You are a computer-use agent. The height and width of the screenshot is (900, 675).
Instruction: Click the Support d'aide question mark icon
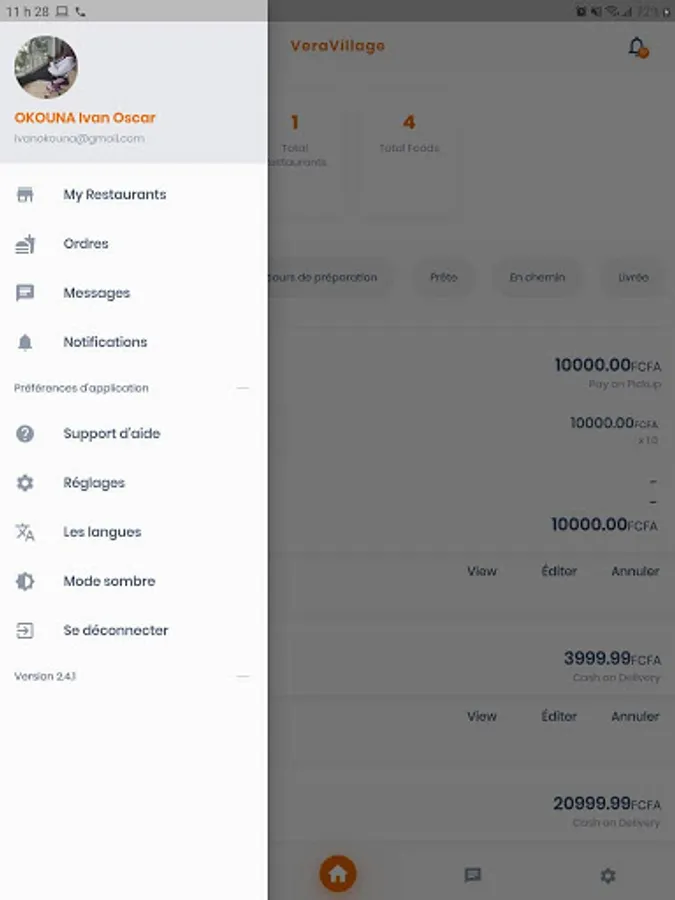tap(25, 434)
